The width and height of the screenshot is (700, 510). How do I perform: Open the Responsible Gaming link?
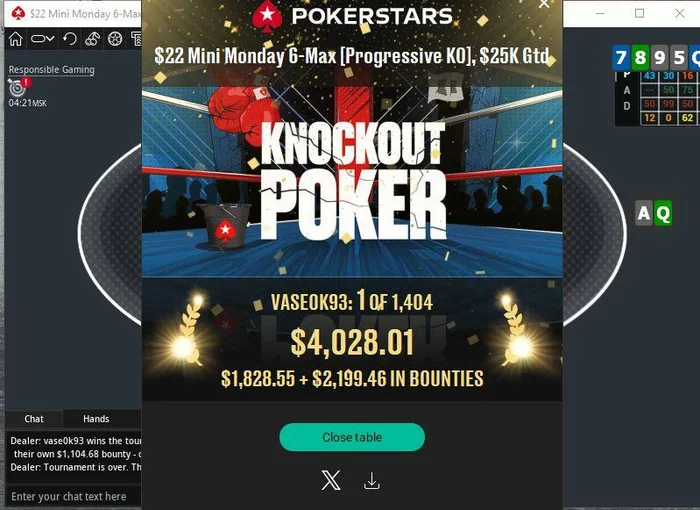[51, 70]
